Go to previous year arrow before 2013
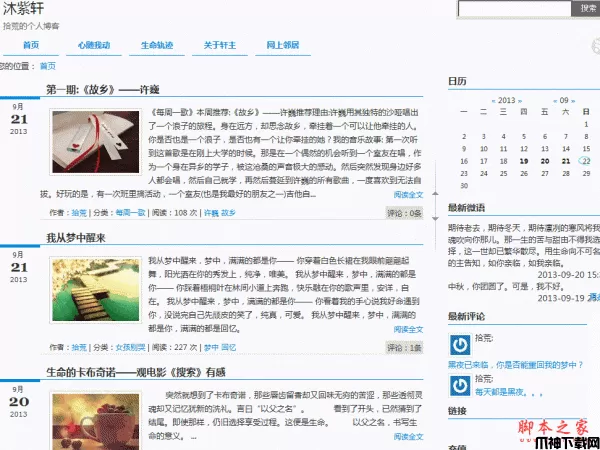Viewport: 600px width, 450px height. (494, 101)
